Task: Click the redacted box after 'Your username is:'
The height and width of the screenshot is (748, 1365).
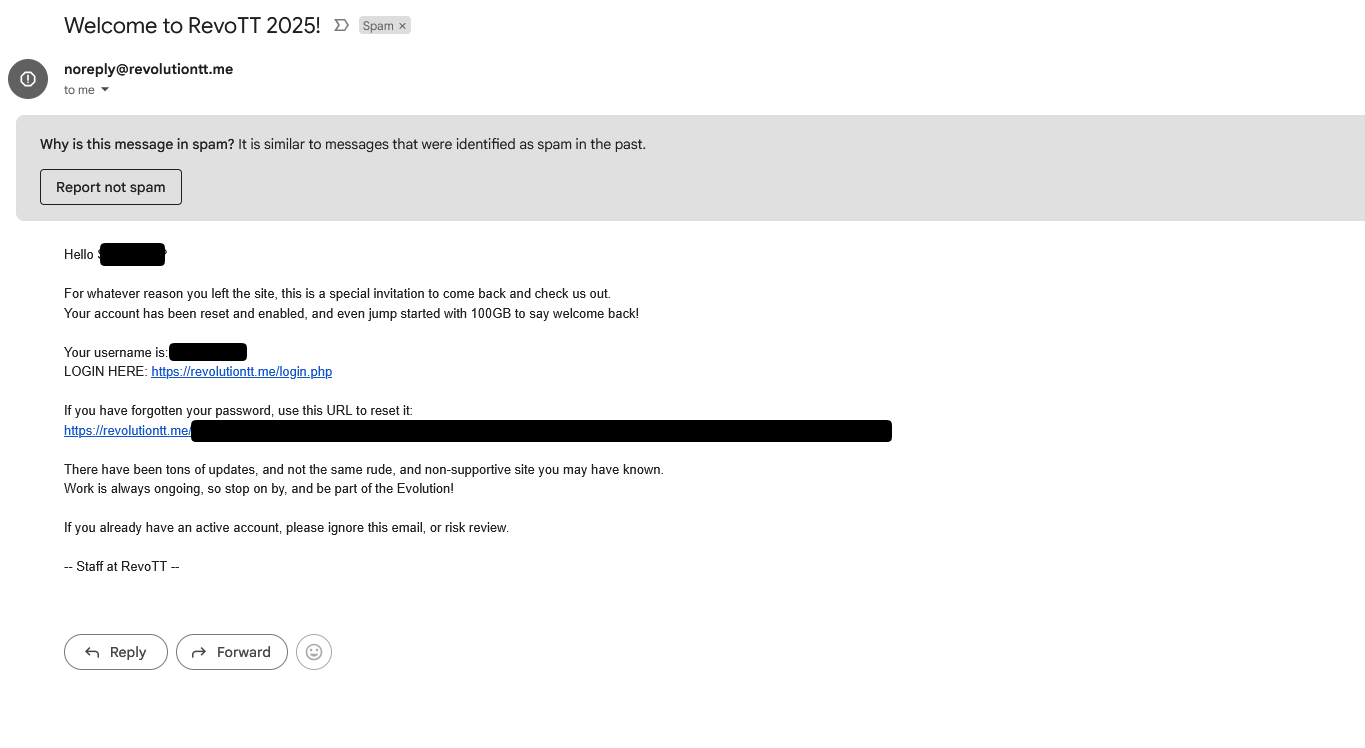Action: (208, 352)
